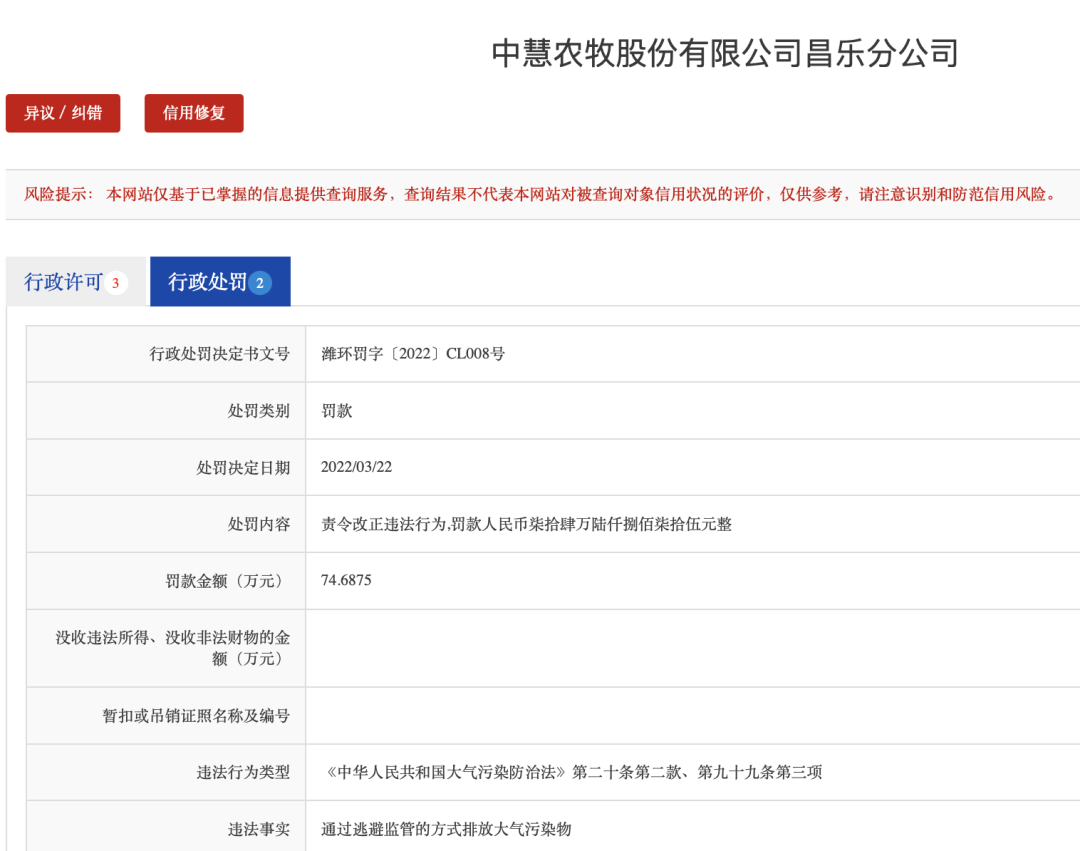Viewport: 1080px width, 851px height.
Task: Click the 违法行为类型 label
Action: point(243,773)
